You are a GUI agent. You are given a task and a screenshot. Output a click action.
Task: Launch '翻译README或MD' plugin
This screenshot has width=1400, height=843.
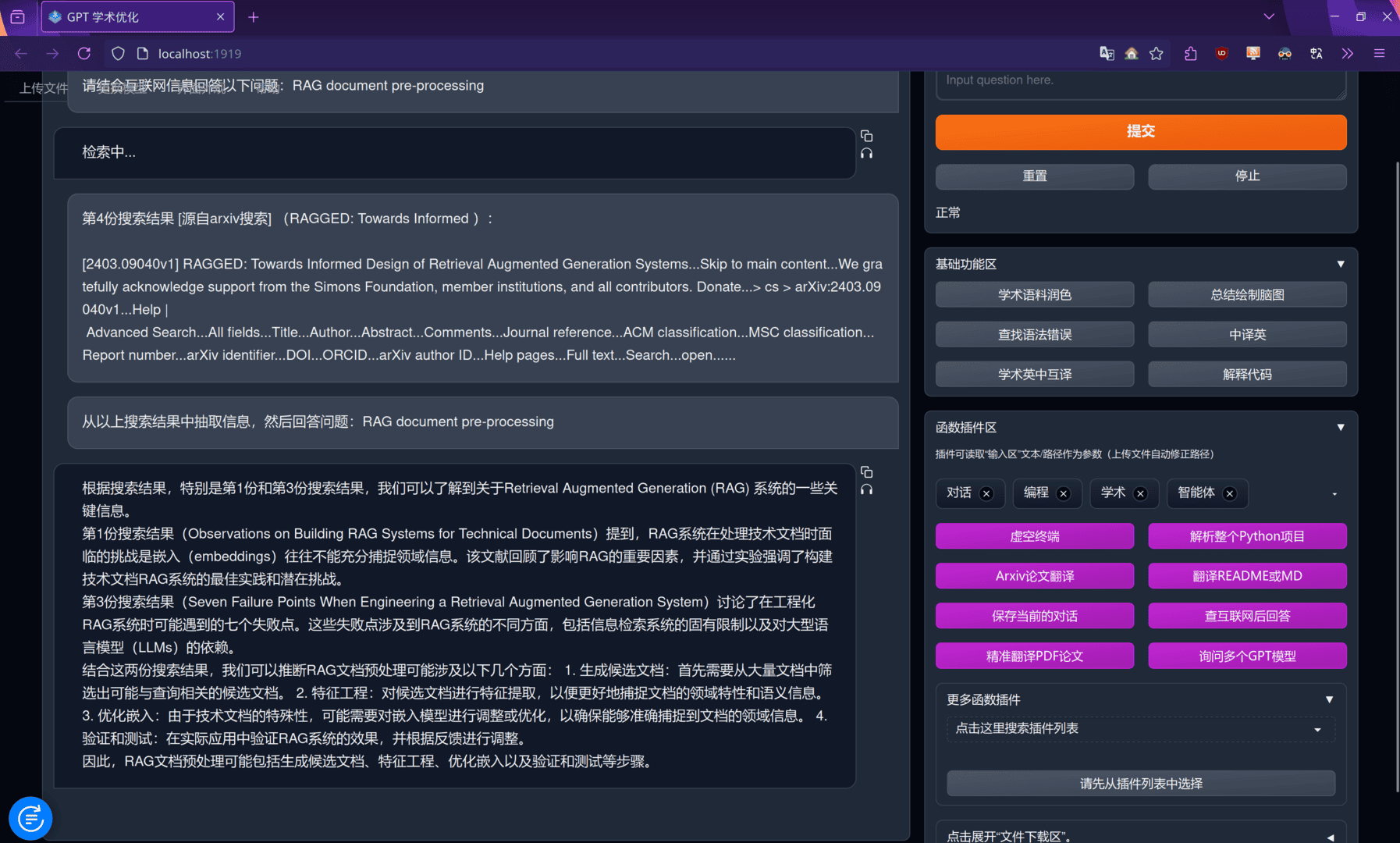(x=1247, y=576)
